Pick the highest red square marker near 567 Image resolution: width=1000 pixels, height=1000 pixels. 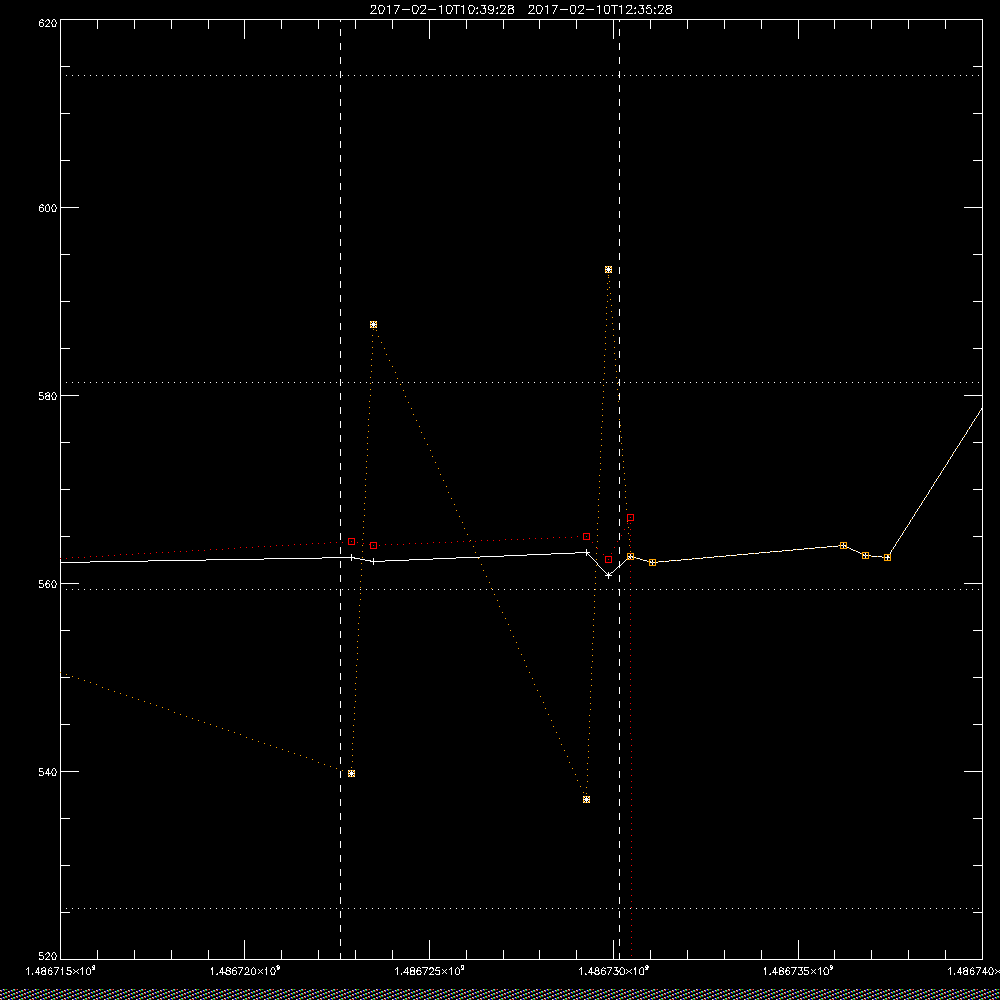(x=631, y=518)
